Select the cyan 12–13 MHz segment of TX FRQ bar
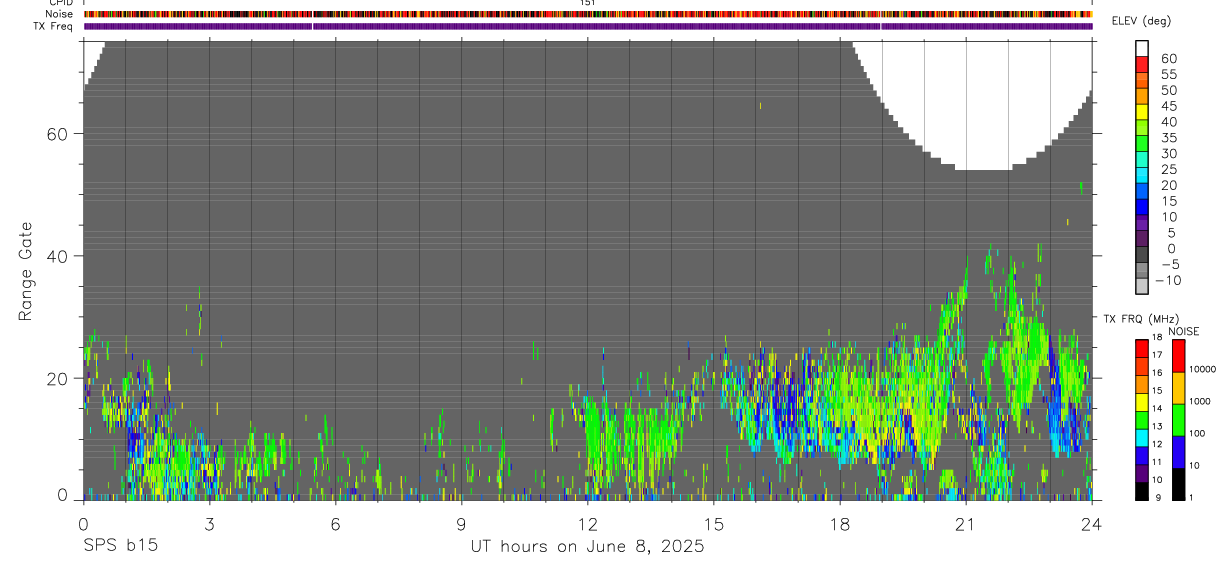 click(1141, 438)
